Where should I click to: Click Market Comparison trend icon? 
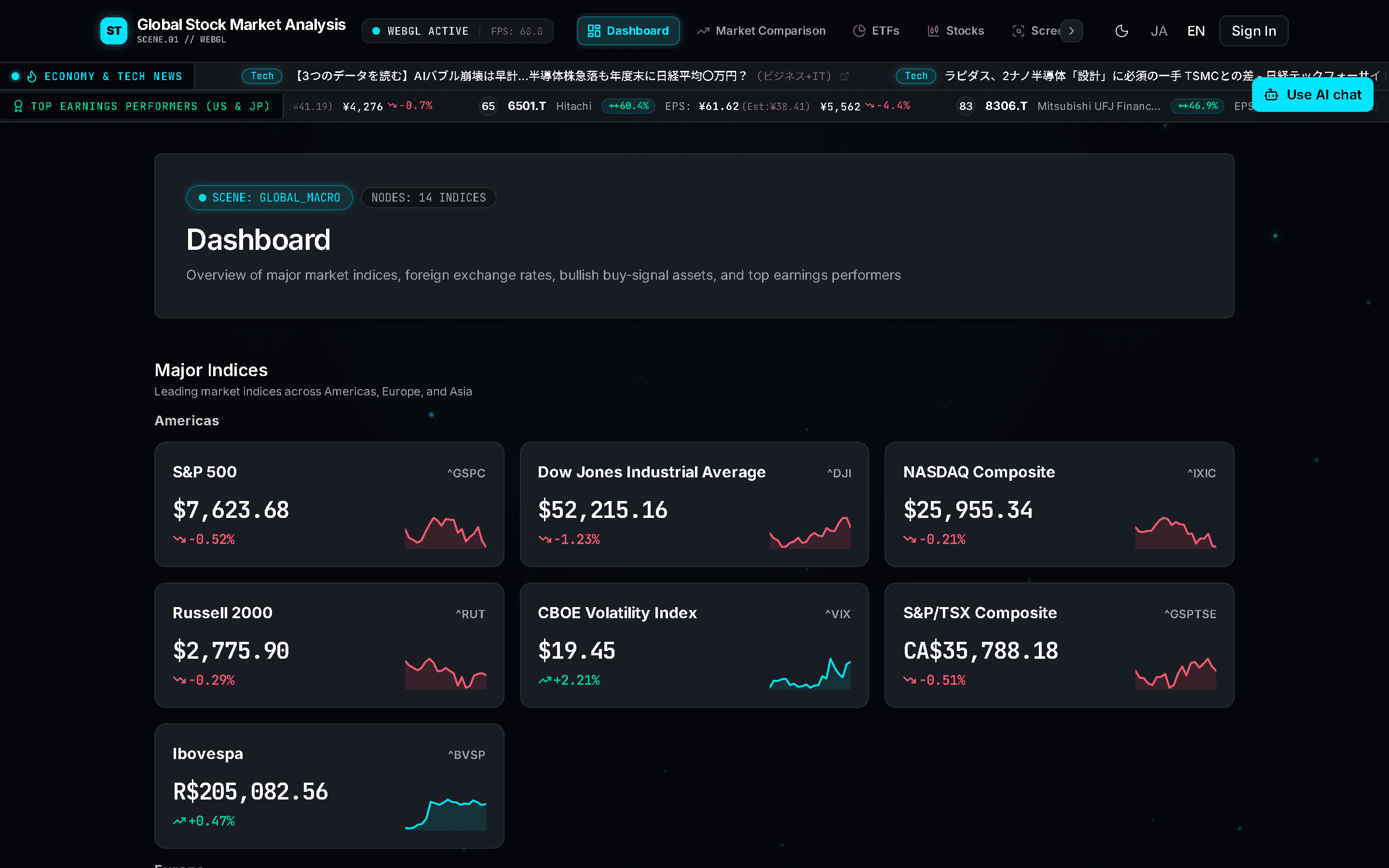coord(703,31)
